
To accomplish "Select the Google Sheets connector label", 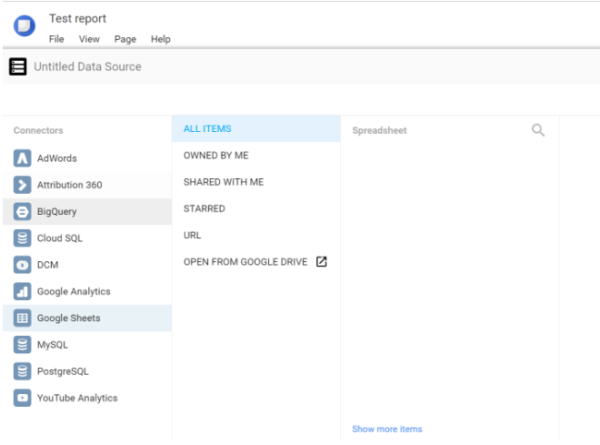I will click(68, 318).
